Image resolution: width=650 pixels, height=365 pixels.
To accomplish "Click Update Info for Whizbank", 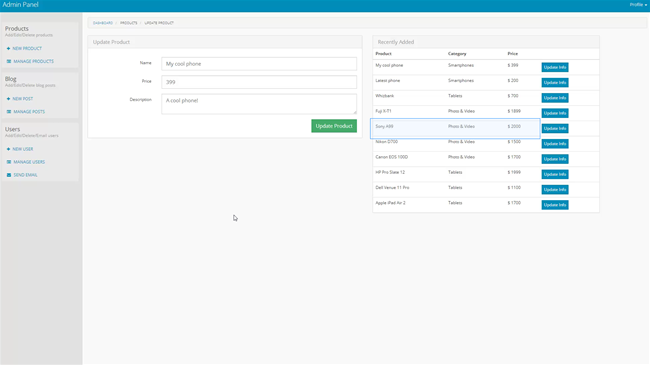I will 555,98.
